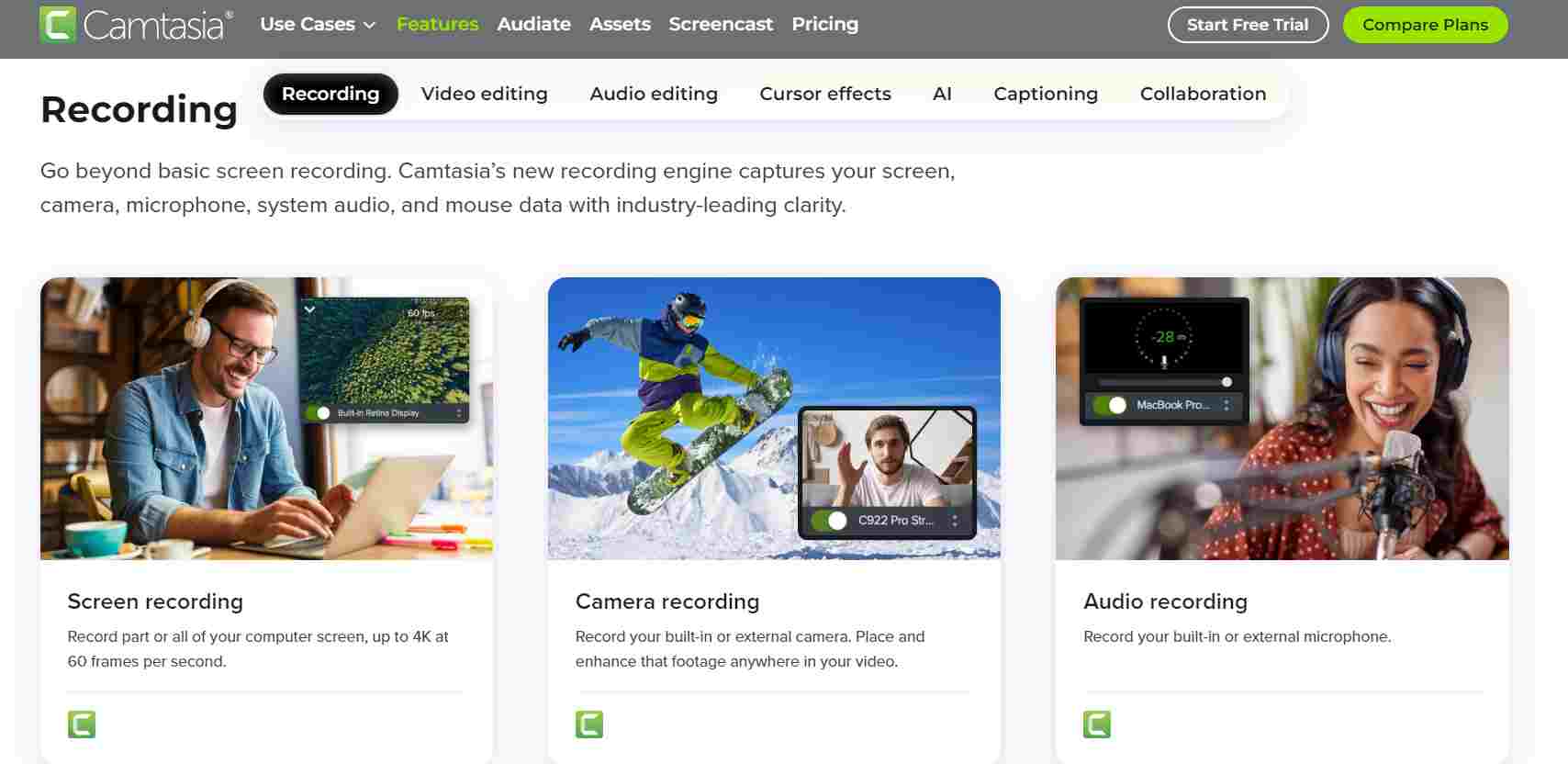Switch to the Video editing tab
The height and width of the screenshot is (764, 1568).
click(484, 94)
